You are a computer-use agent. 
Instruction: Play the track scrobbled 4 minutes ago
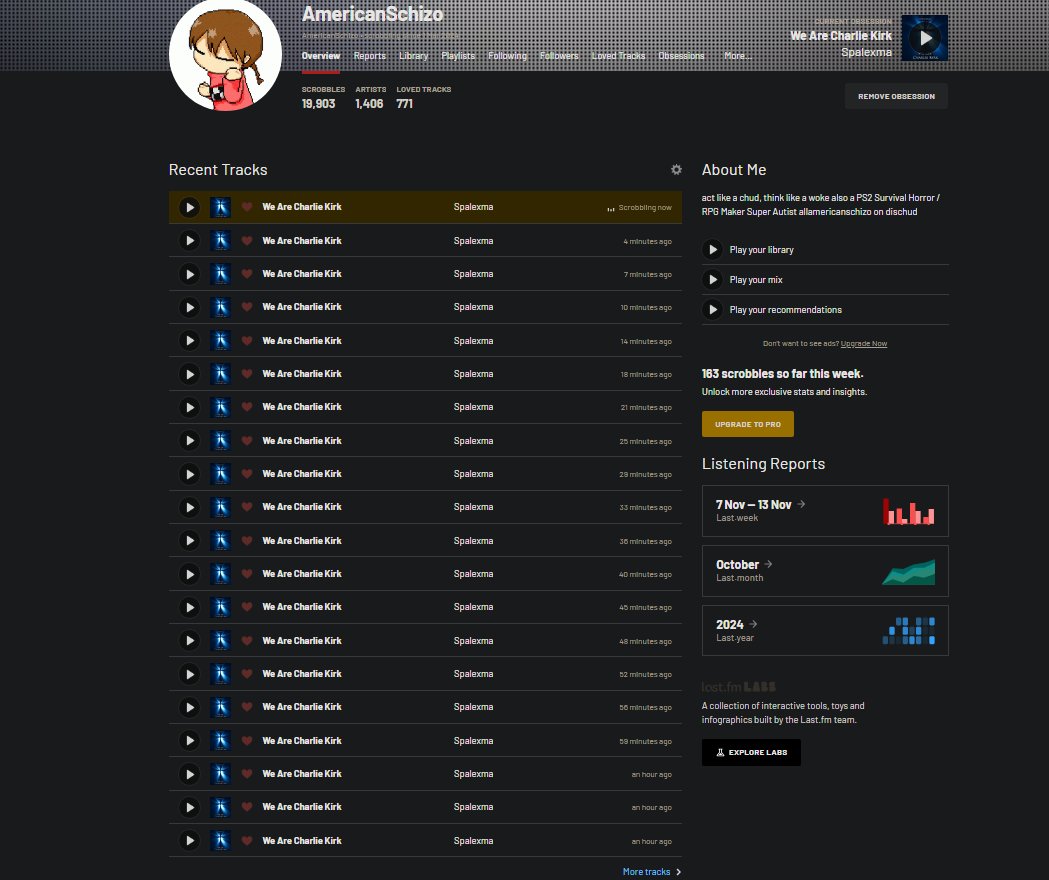[x=189, y=241]
